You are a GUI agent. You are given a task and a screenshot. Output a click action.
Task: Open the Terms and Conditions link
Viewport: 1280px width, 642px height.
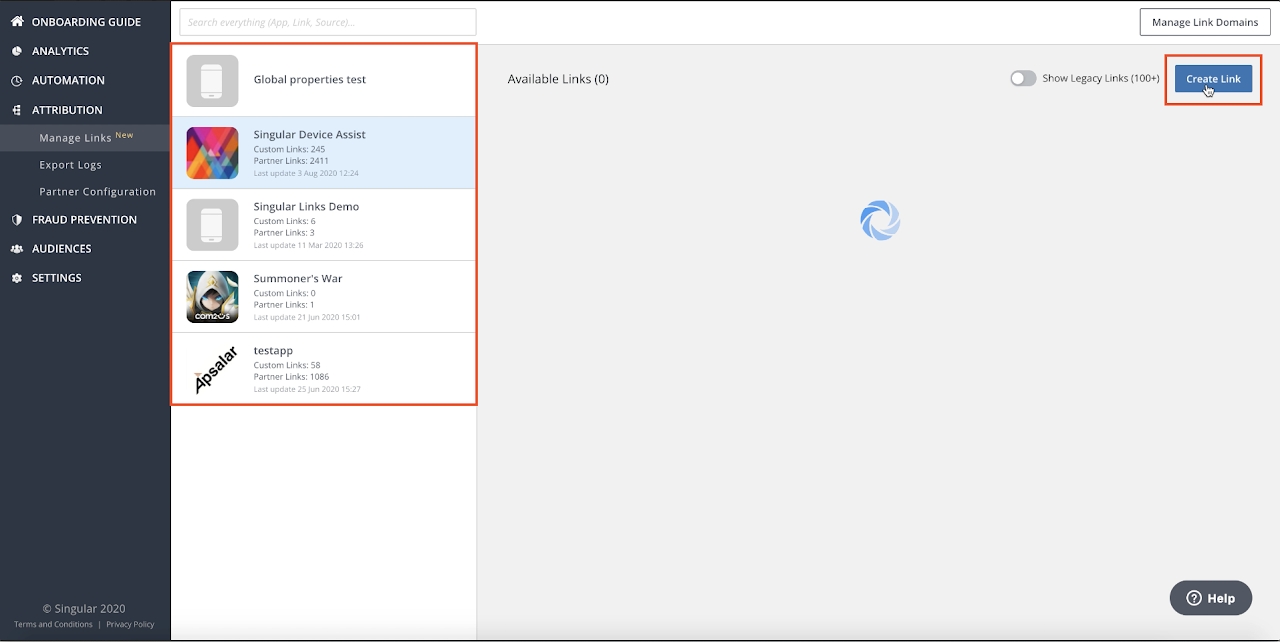(53, 625)
